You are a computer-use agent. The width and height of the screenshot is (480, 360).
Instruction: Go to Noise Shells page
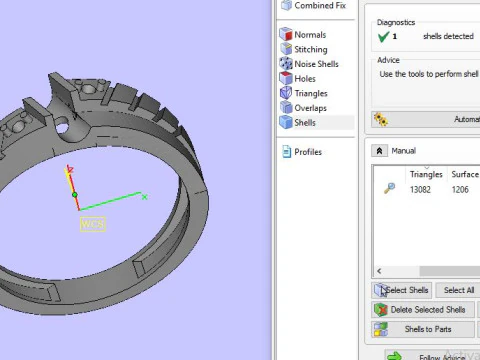[x=315, y=64]
